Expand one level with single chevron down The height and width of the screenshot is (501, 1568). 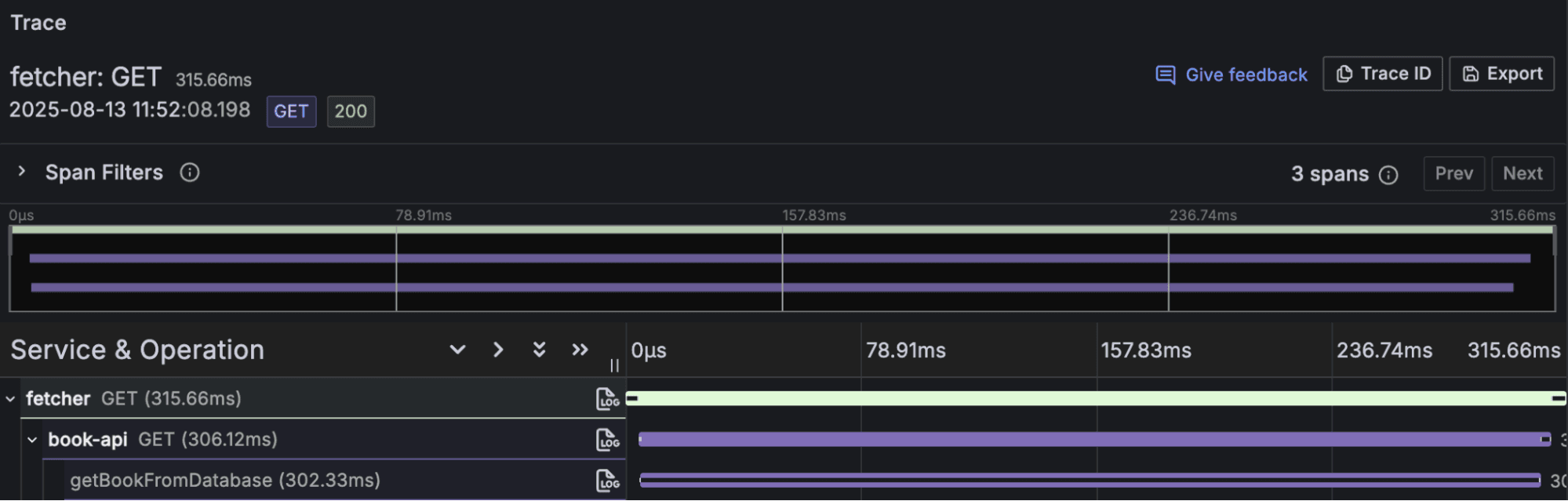[x=457, y=350]
